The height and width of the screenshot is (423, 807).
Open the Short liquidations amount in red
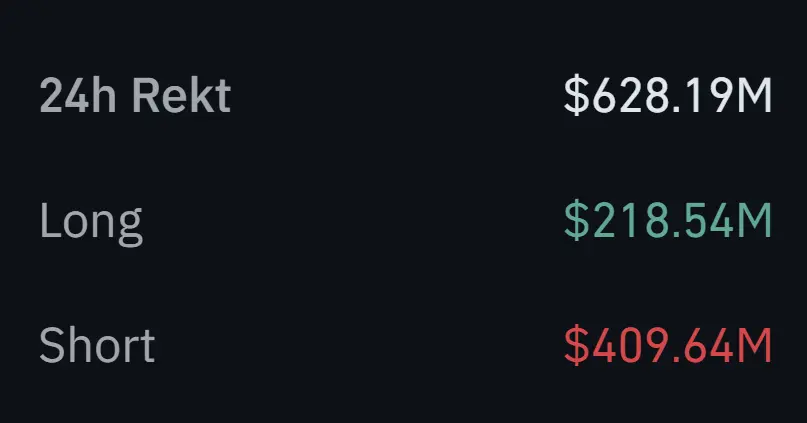point(668,346)
